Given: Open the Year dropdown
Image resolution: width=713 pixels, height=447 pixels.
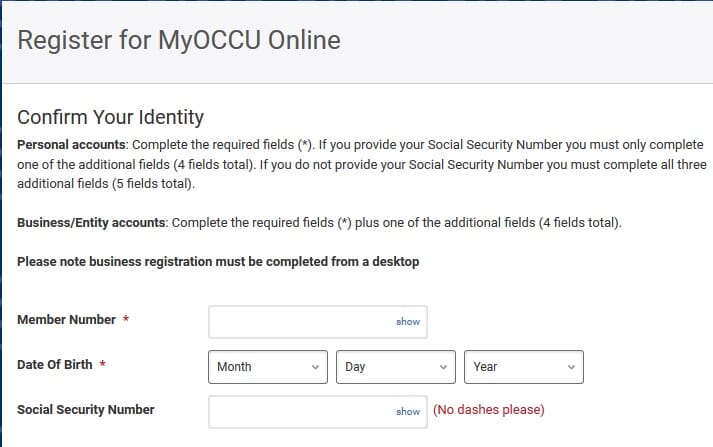Looking at the screenshot, I should [x=524, y=367].
